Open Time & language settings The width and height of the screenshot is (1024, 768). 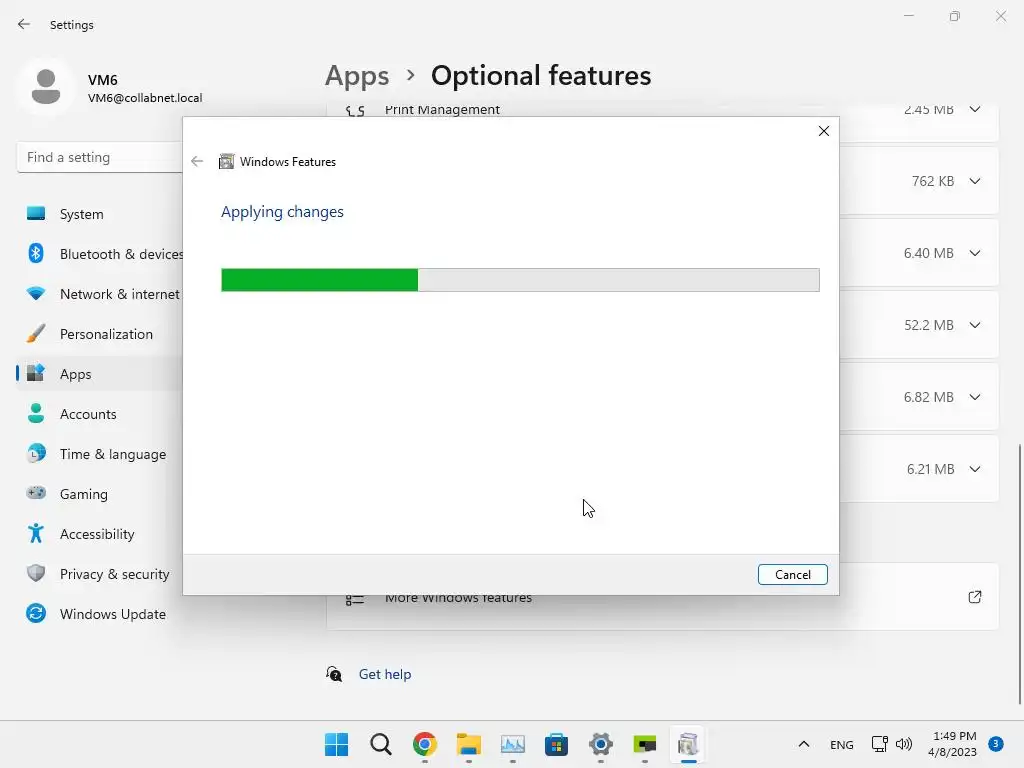pos(99,454)
